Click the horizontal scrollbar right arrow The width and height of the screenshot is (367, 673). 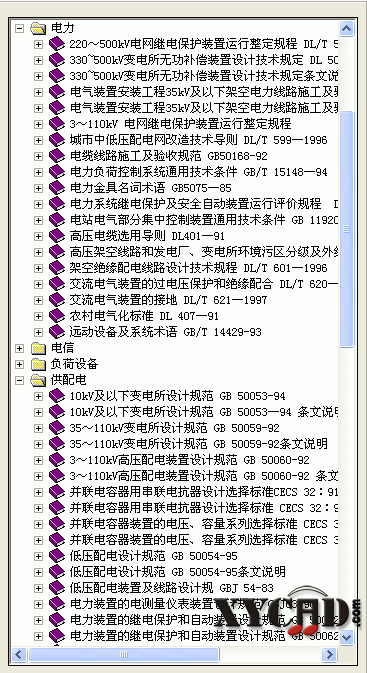[329, 655]
